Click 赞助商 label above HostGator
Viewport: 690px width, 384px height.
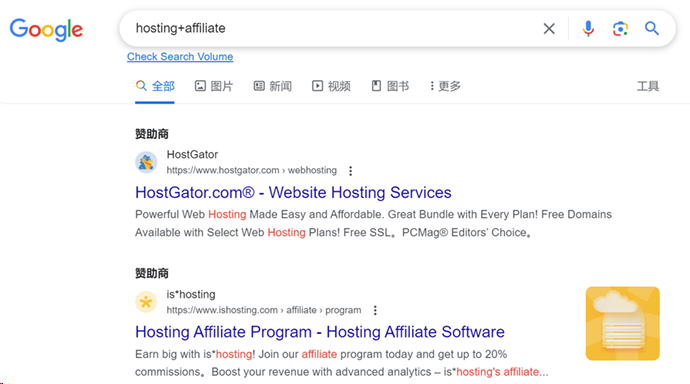(152, 134)
